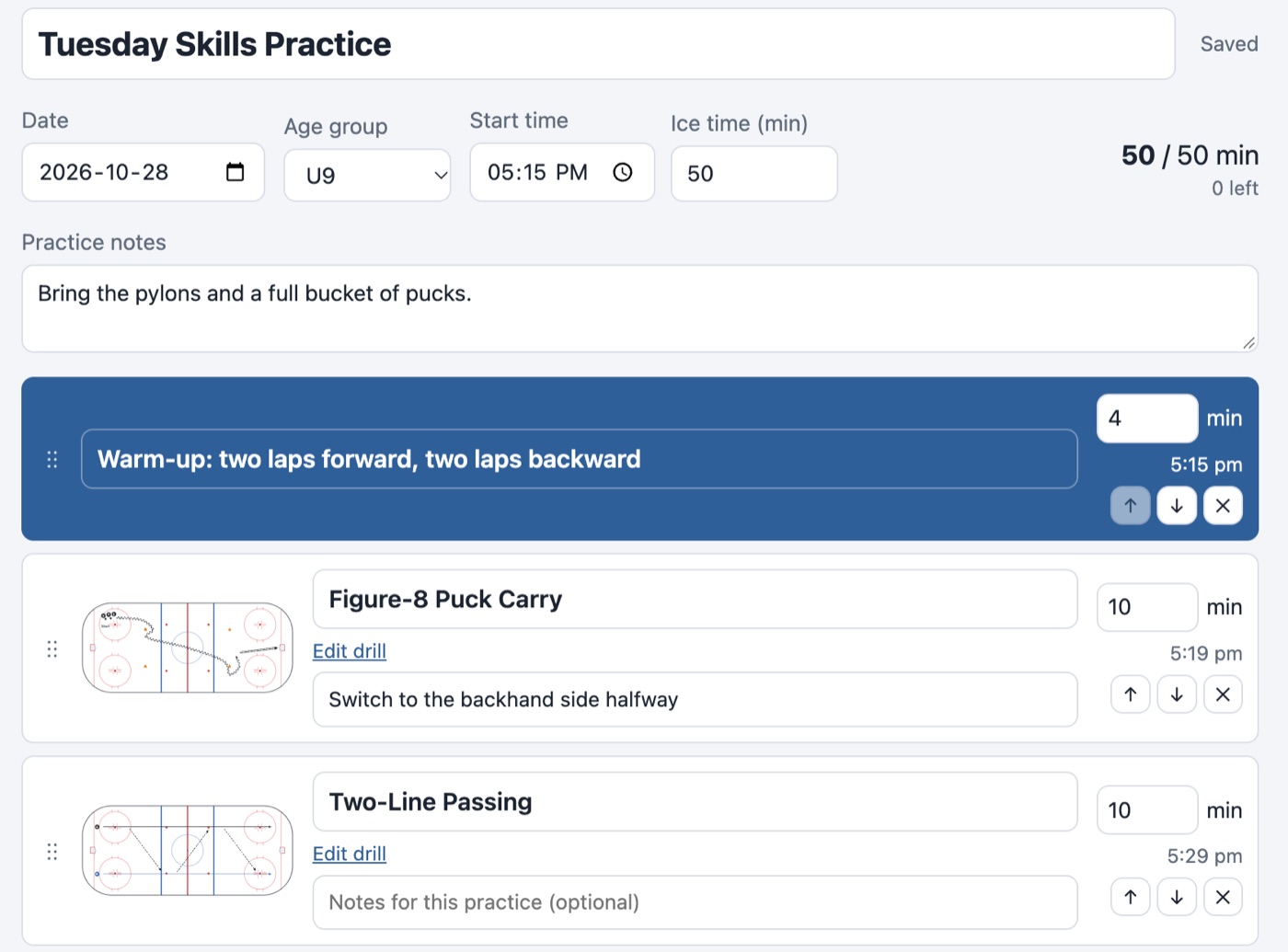Screen dimensions: 1288x952
Task: Click the 5:29 pm start time label
Action: point(1204,856)
